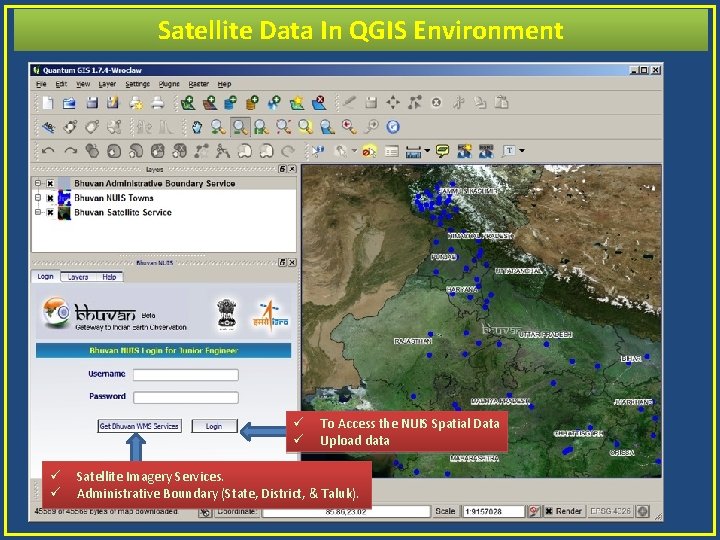Open the Layer menu
720x540 pixels.
(x=107, y=84)
